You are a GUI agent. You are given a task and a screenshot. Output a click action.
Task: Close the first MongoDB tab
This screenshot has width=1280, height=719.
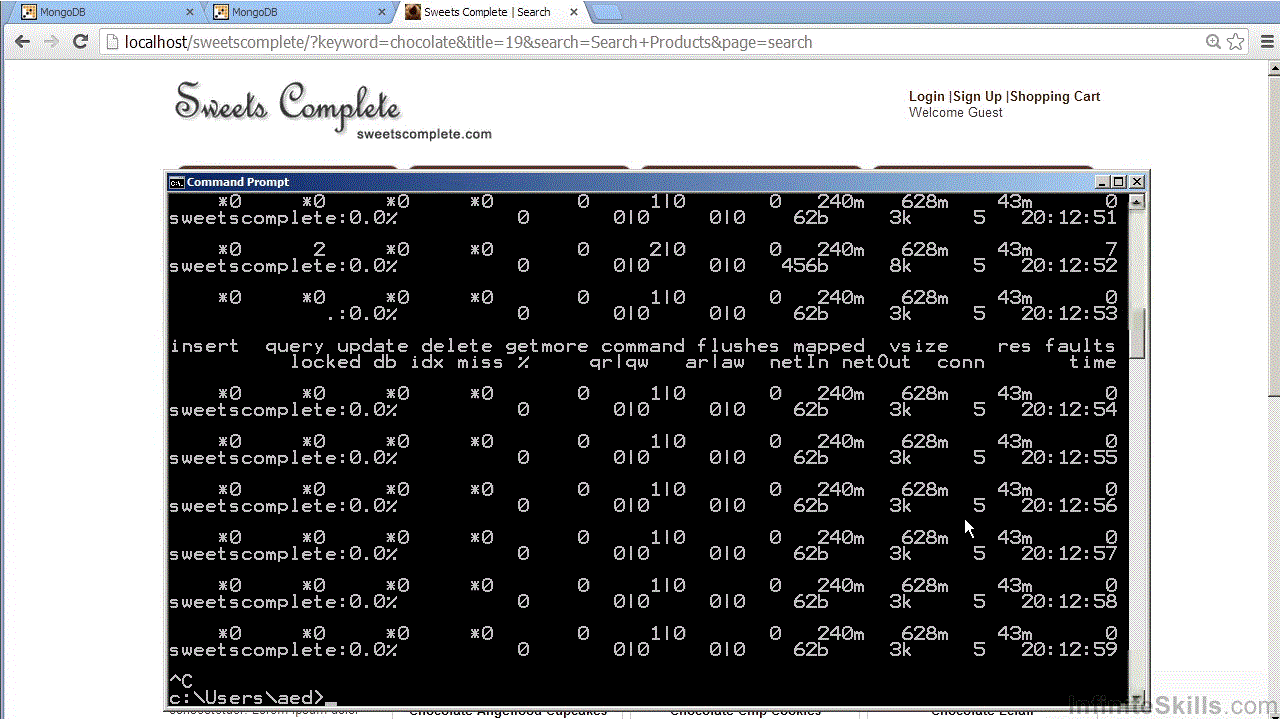(190, 12)
